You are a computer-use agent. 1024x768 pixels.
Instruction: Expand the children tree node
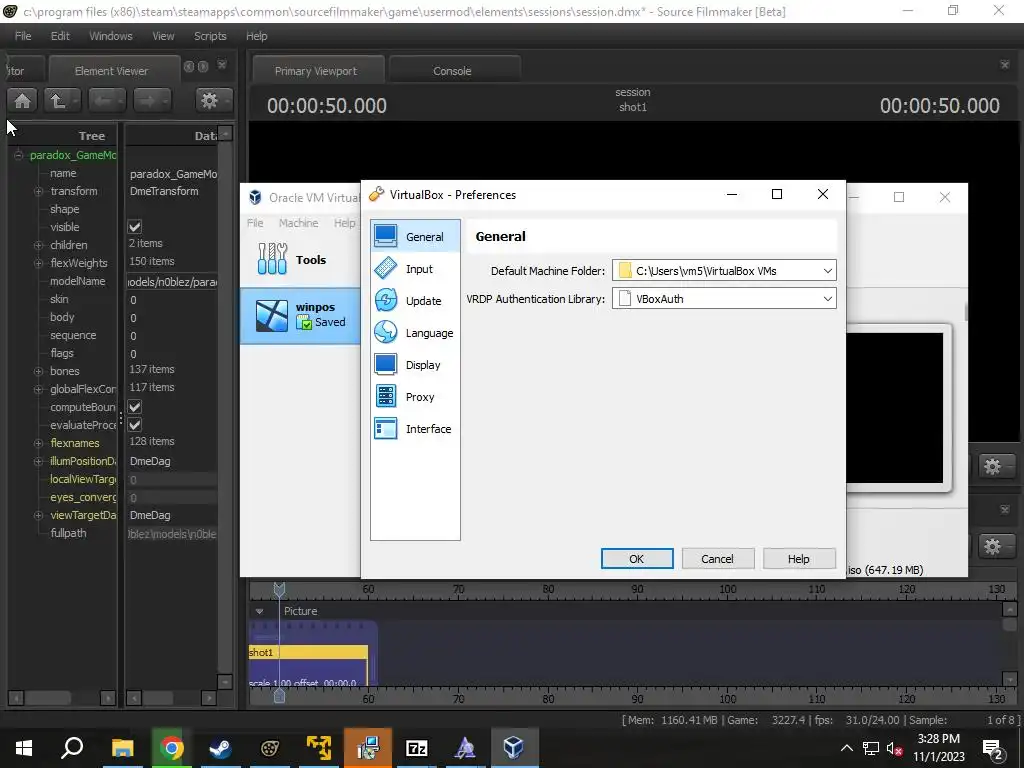click(39, 245)
